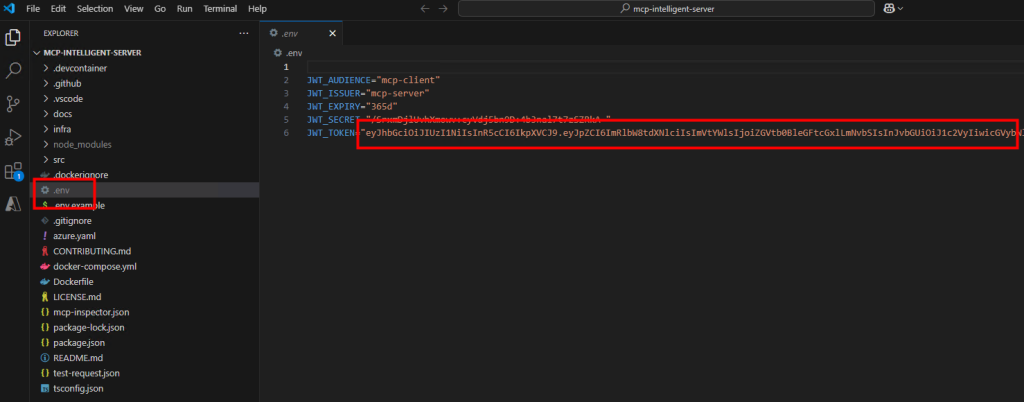
Task: Open the File menu
Action: click(33, 8)
